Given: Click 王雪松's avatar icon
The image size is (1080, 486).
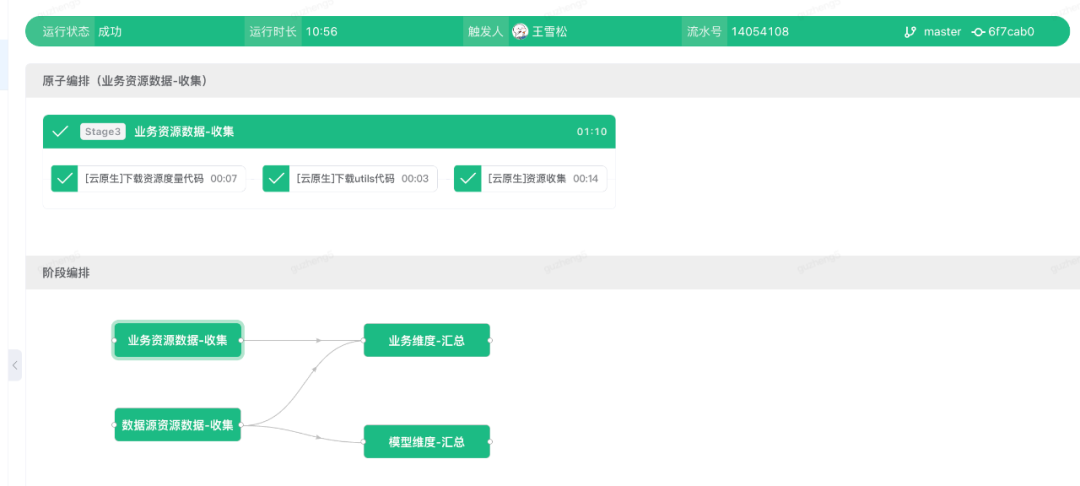Looking at the screenshot, I should 521,31.
